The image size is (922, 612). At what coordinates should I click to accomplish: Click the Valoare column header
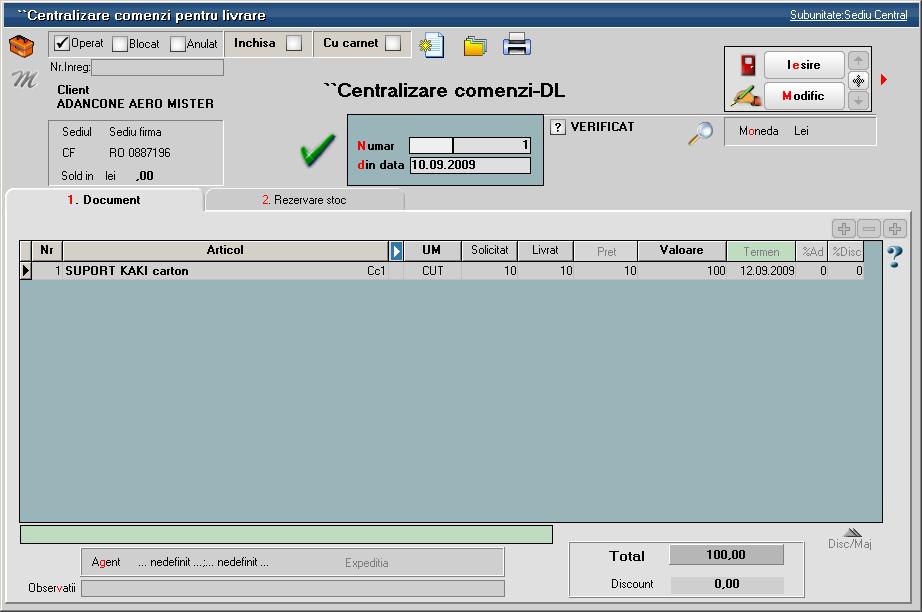tap(682, 250)
